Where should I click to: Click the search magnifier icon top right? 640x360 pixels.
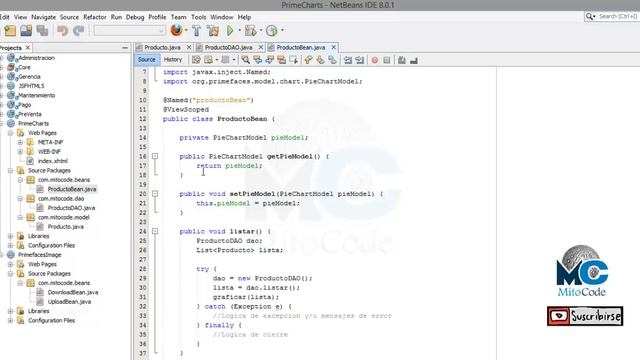(589, 16)
